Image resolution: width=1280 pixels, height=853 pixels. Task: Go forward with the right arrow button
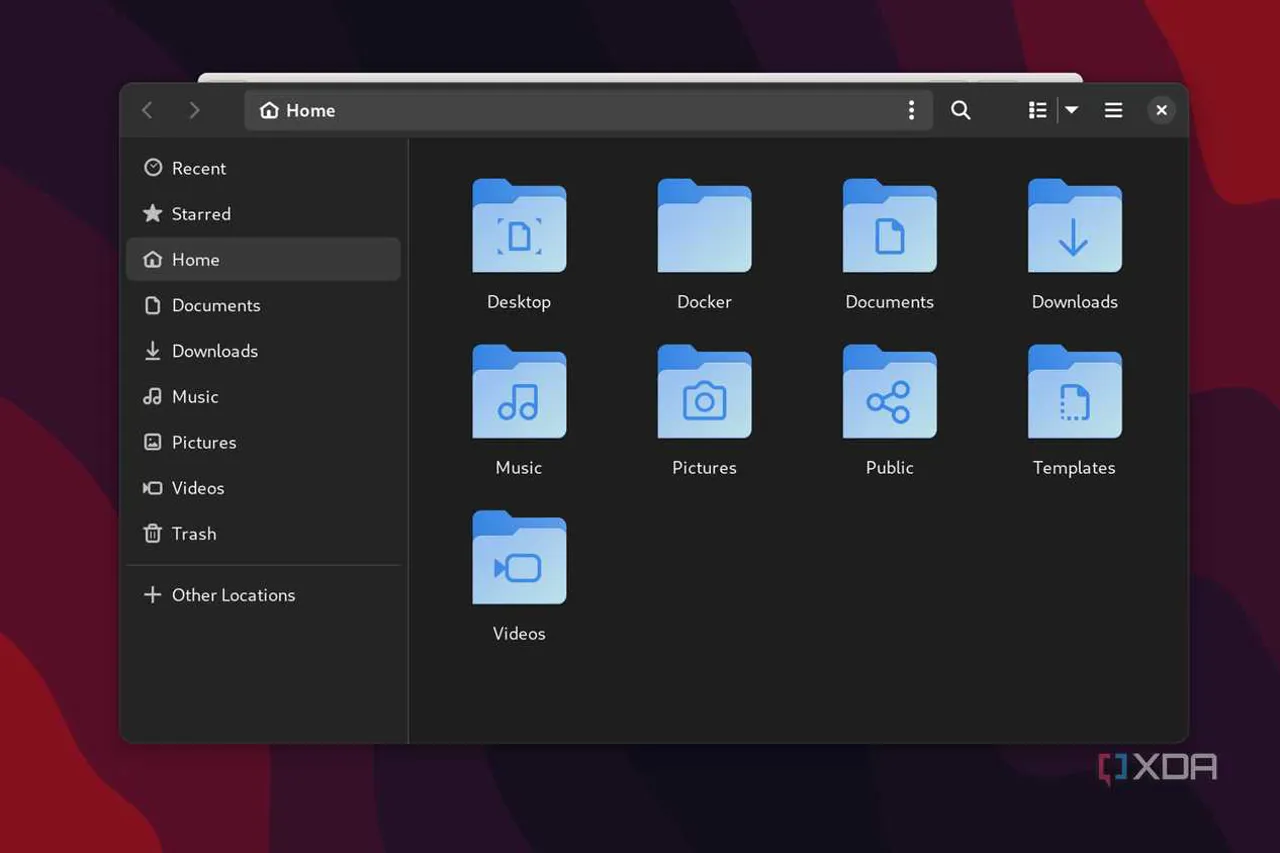click(194, 110)
